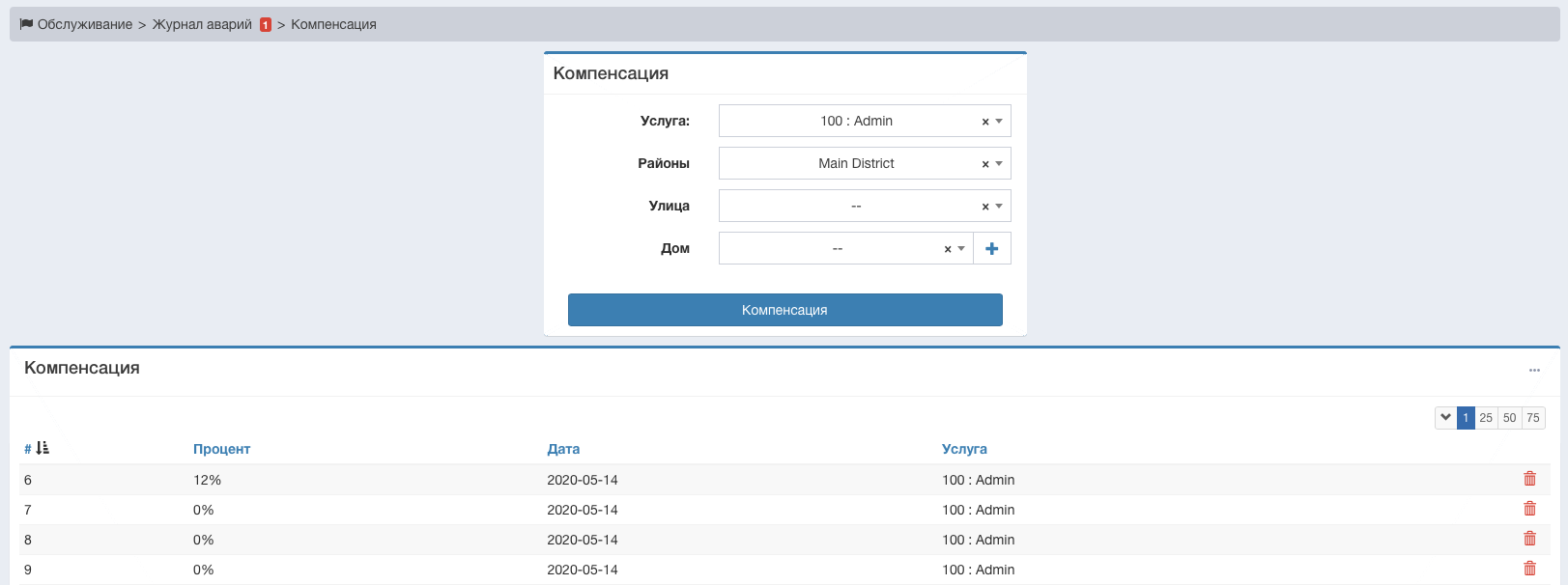
Task: Clear the Услуга selection with x
Action: (984, 122)
